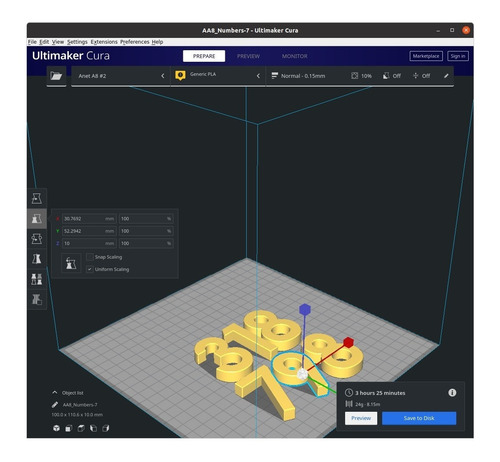Image resolution: width=500 pixels, height=462 pixels.
Task: Select the Scale tool in sidebar
Action: pos(37,219)
